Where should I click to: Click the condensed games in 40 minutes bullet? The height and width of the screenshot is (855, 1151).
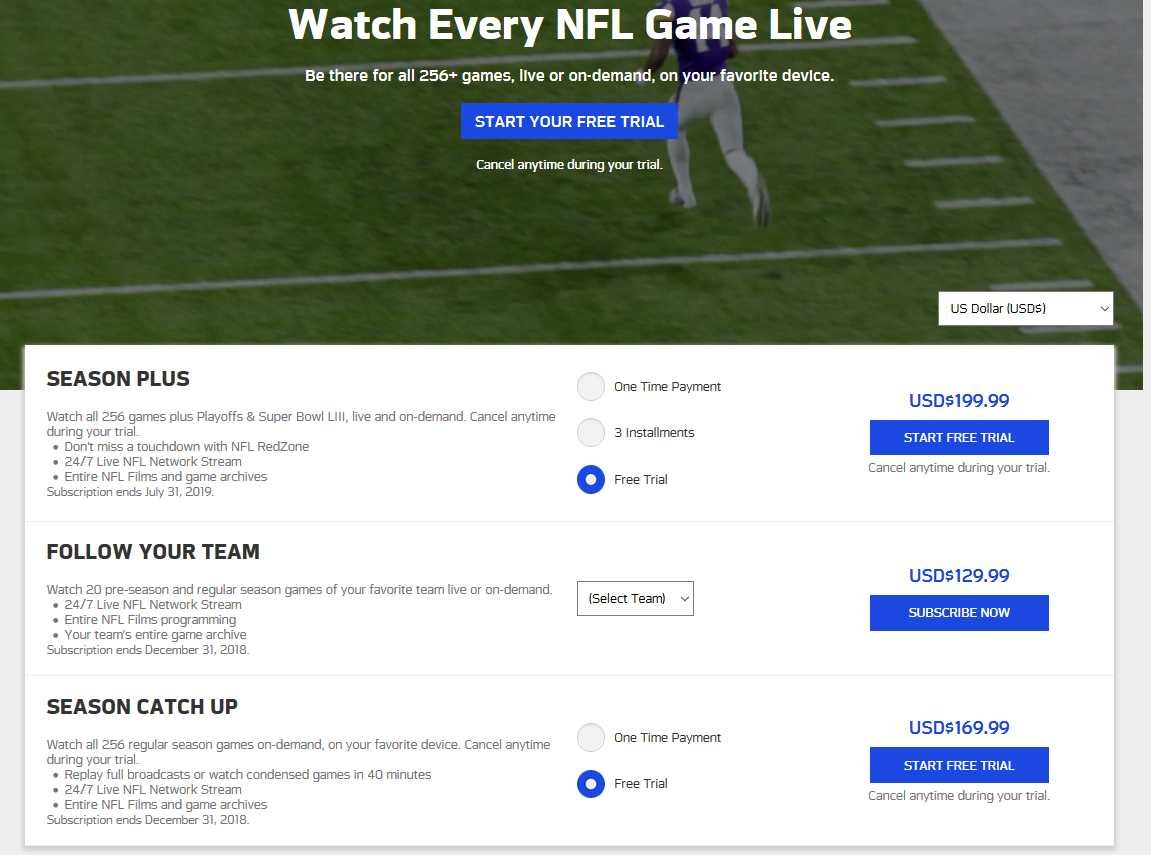pyautogui.click(x=248, y=775)
